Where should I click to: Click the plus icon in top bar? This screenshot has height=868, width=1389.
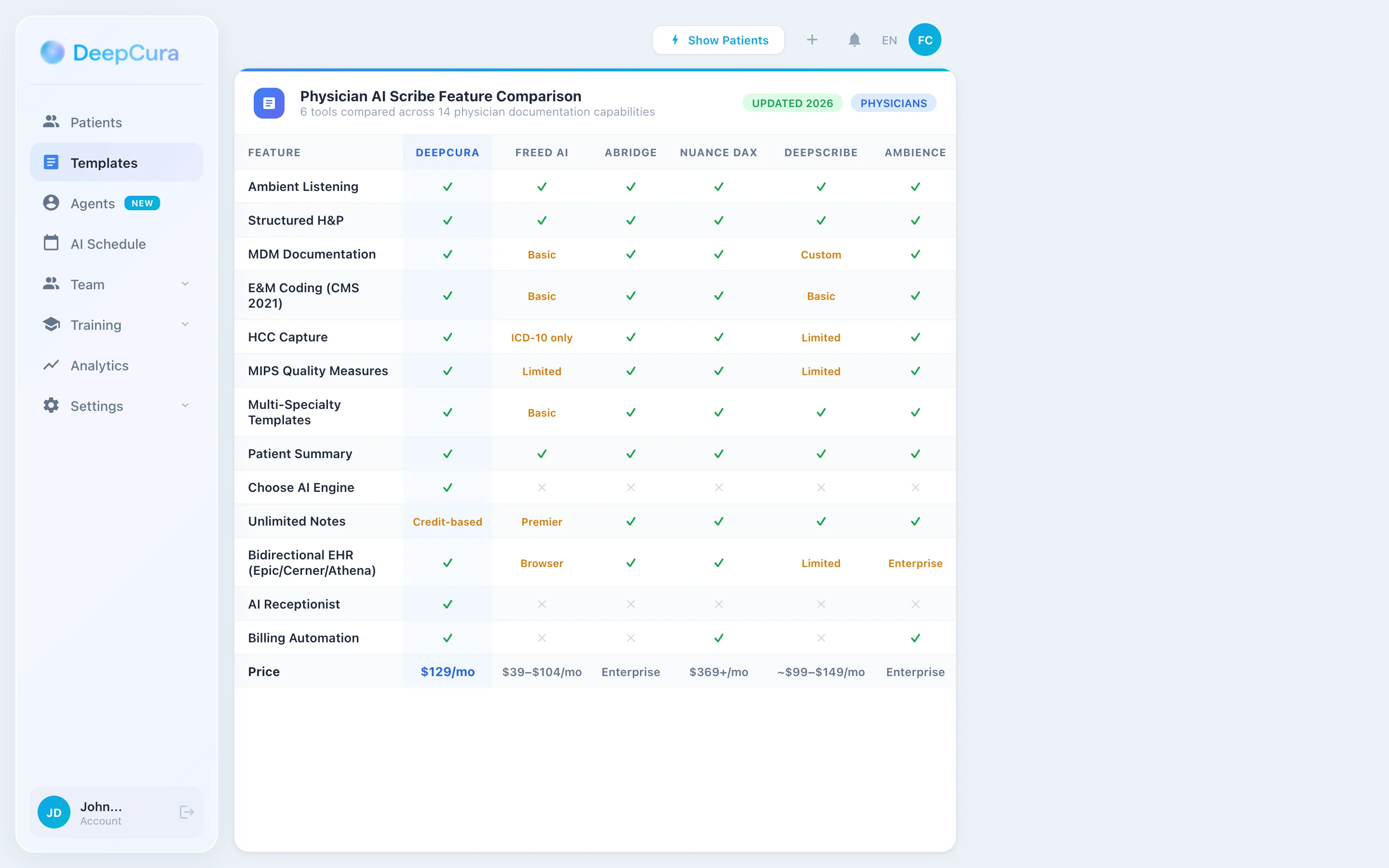812,40
